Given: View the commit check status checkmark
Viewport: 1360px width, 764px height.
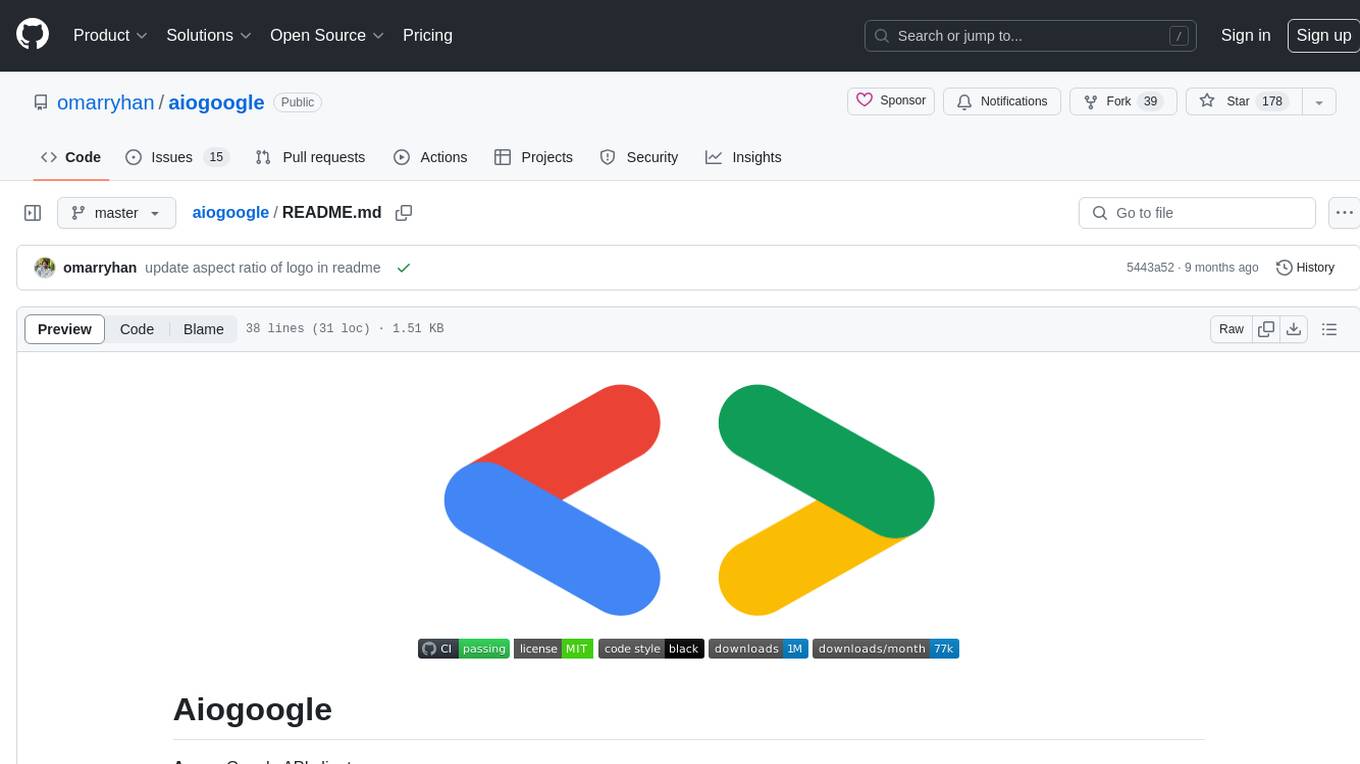Looking at the screenshot, I should 403,268.
